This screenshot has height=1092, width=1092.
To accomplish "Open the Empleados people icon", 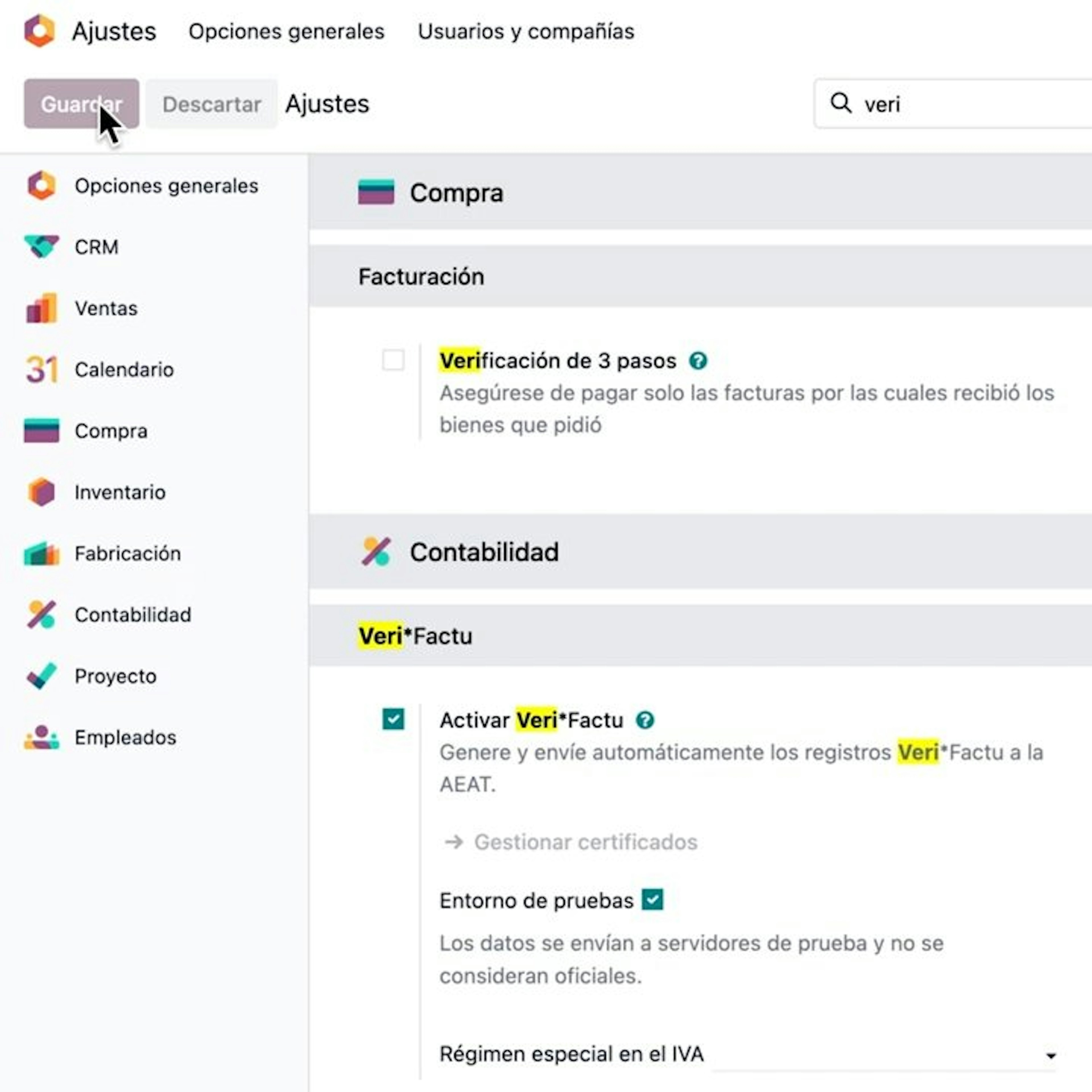I will [x=41, y=737].
